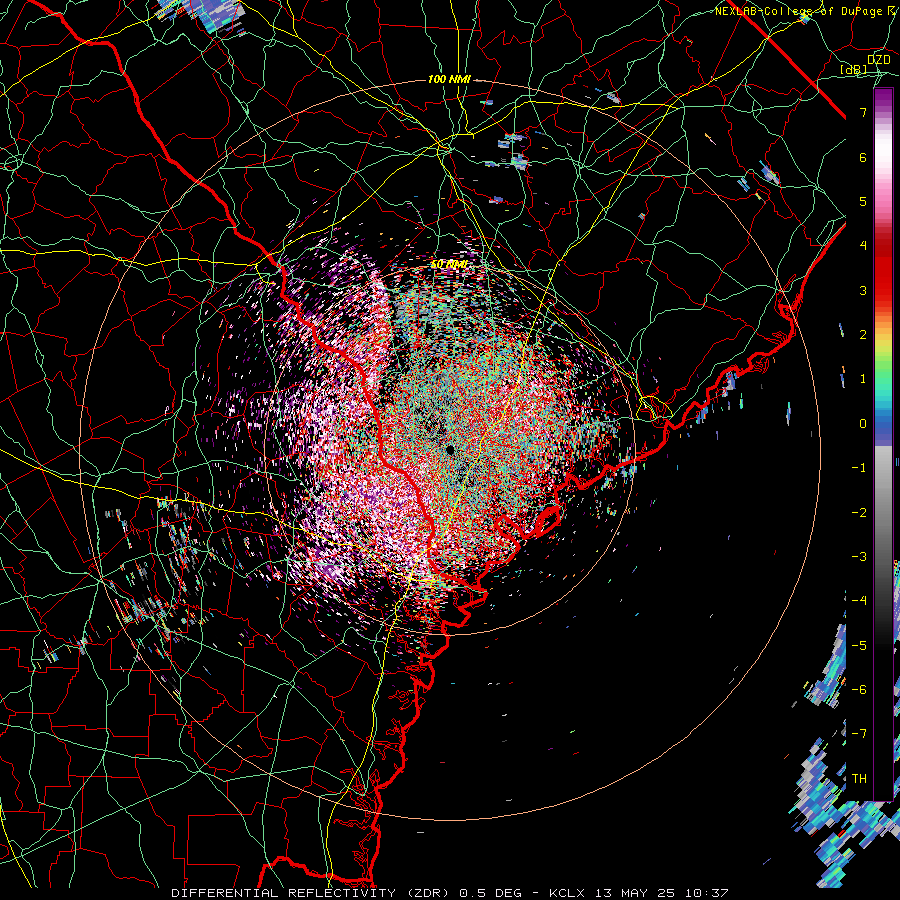Image resolution: width=900 pixels, height=900 pixels.
Task: Click the TH threshold label on legend
Action: tap(859, 779)
